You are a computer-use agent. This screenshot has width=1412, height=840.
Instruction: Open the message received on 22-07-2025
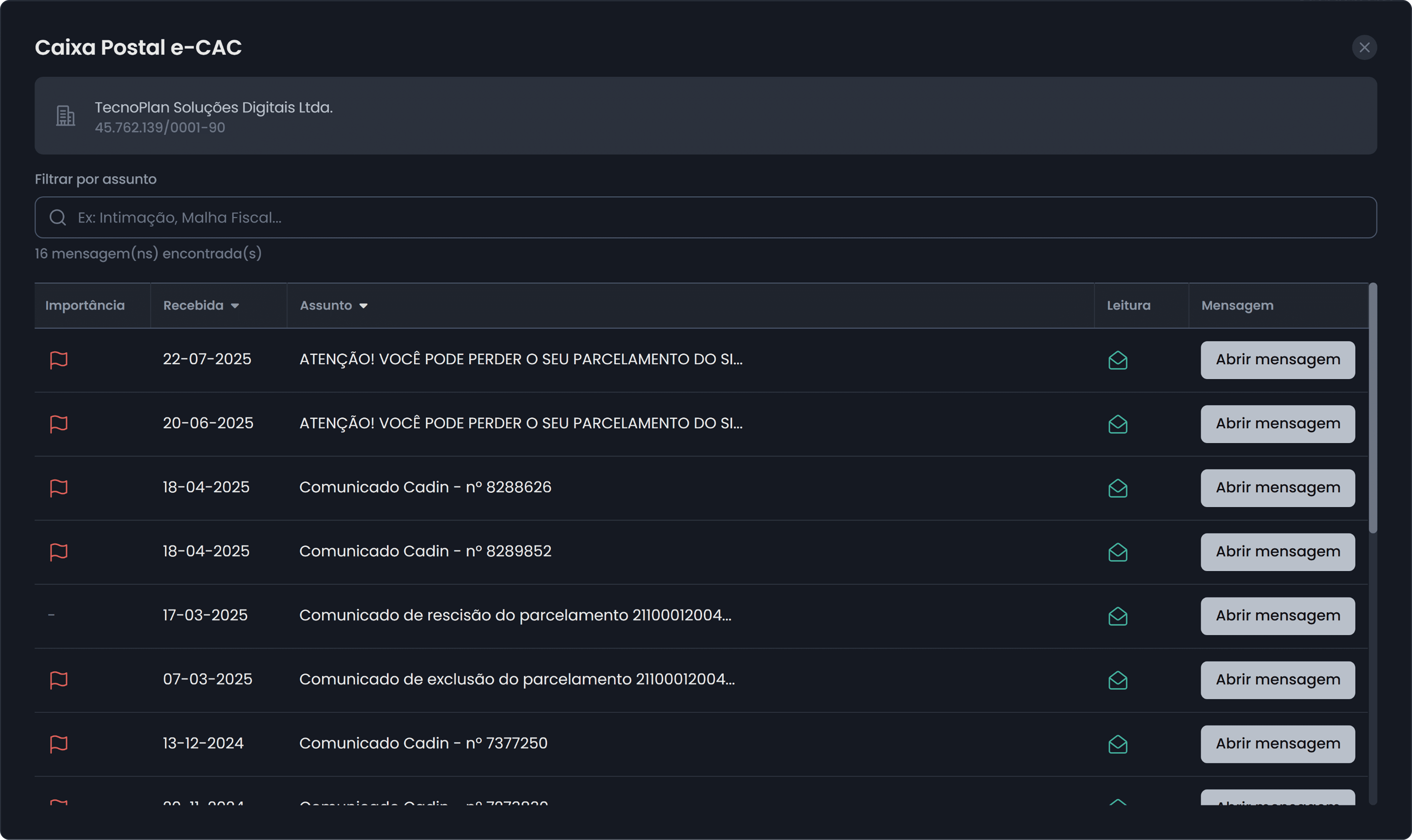pyautogui.click(x=1277, y=360)
